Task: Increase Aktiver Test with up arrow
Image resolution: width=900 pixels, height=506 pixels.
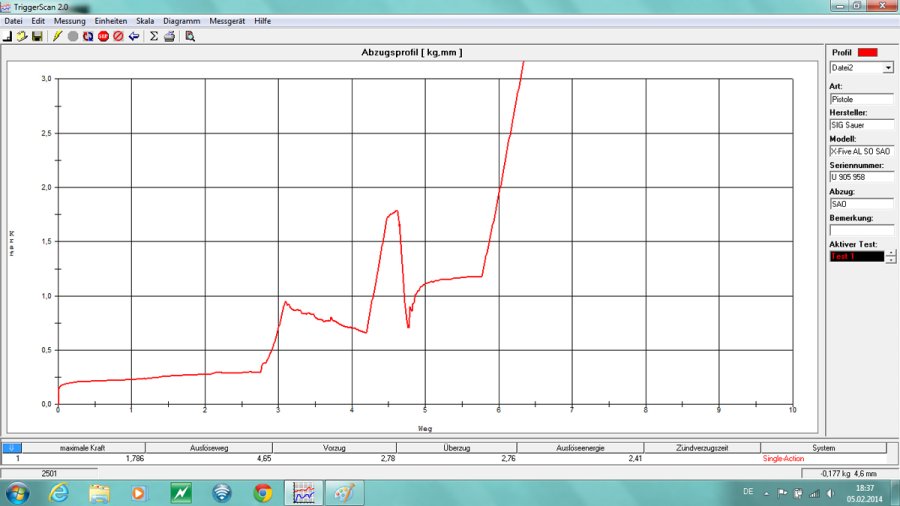Action: (890, 253)
